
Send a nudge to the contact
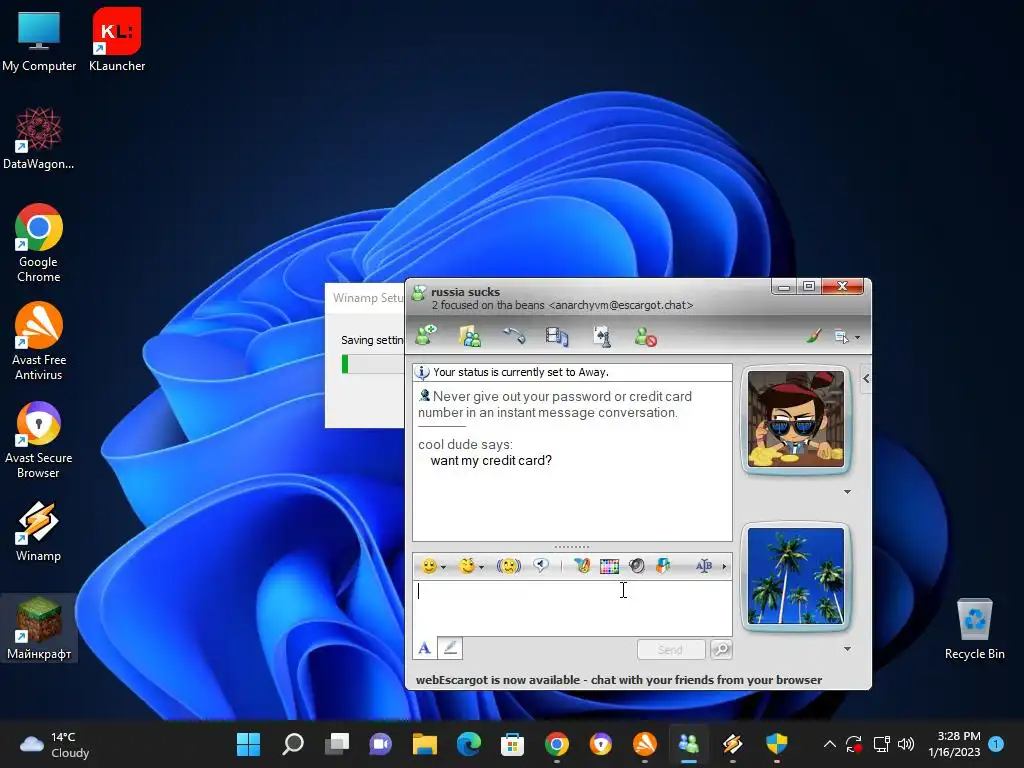[x=508, y=566]
